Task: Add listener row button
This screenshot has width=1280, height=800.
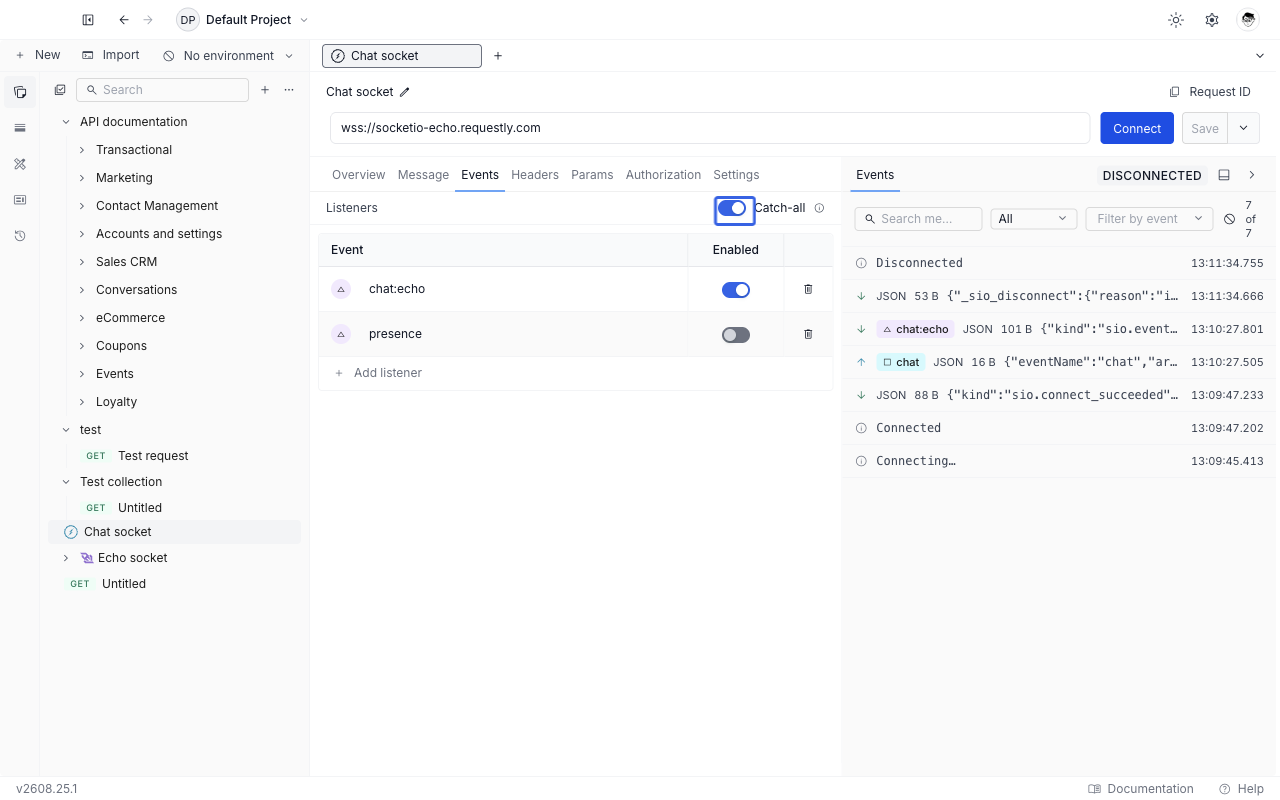Action: (x=378, y=373)
